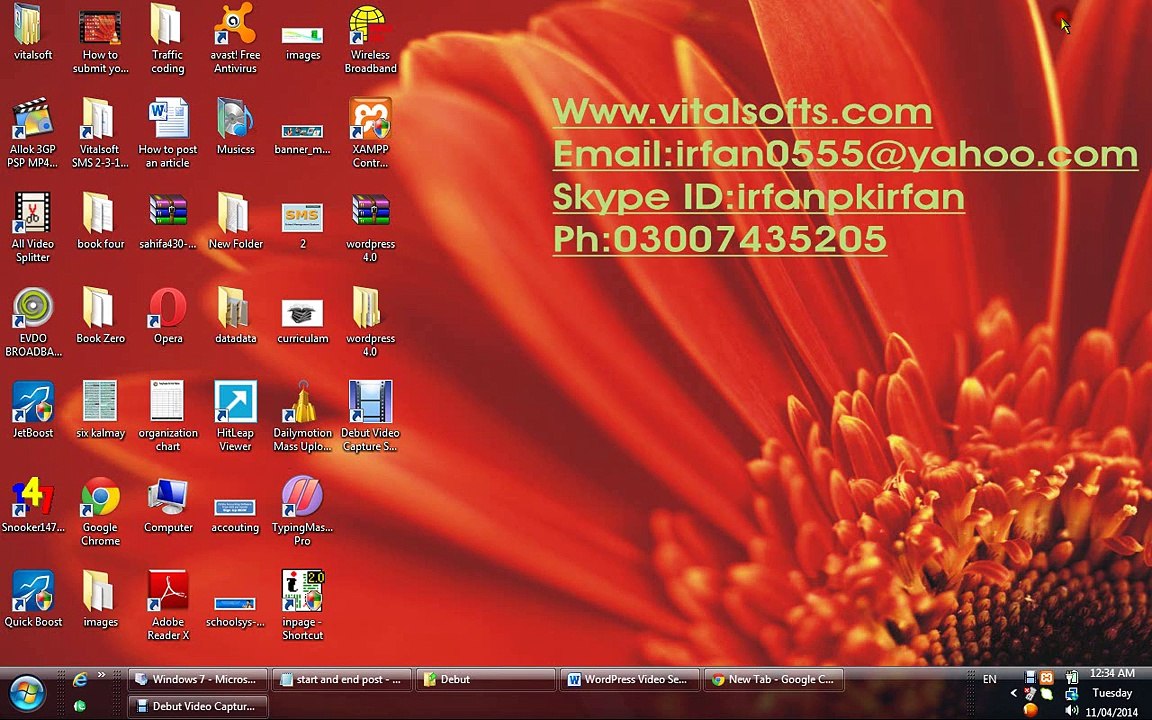The height and width of the screenshot is (720, 1152).
Task: Open the network tray icon
Action: coord(1071,693)
